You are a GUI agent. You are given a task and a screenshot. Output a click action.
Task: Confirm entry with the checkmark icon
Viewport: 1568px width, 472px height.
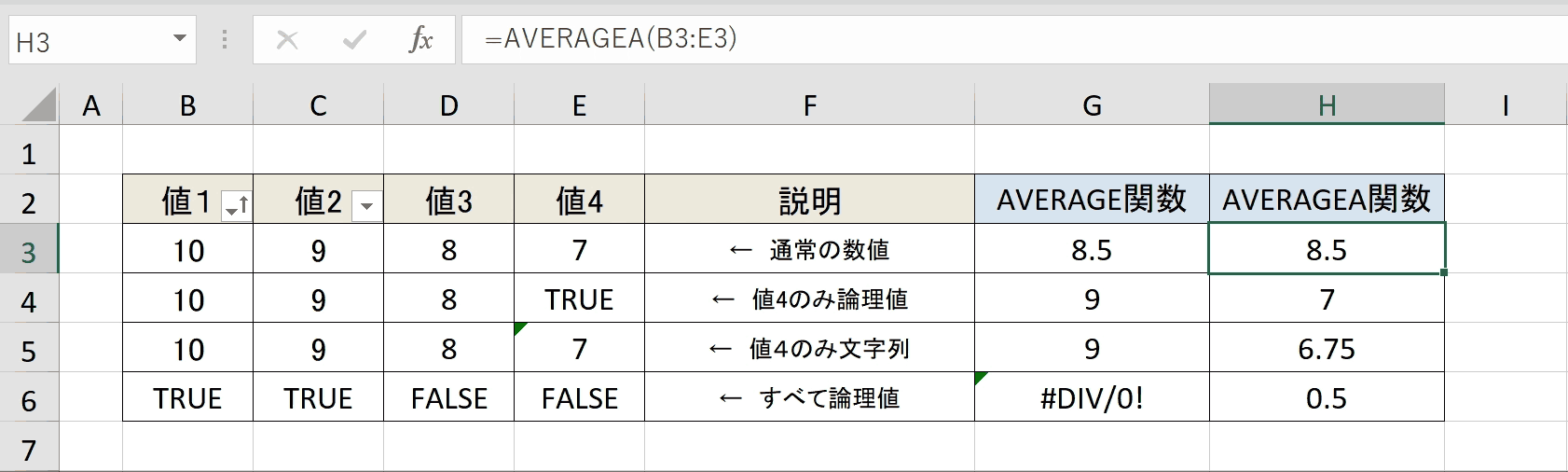click(x=354, y=39)
